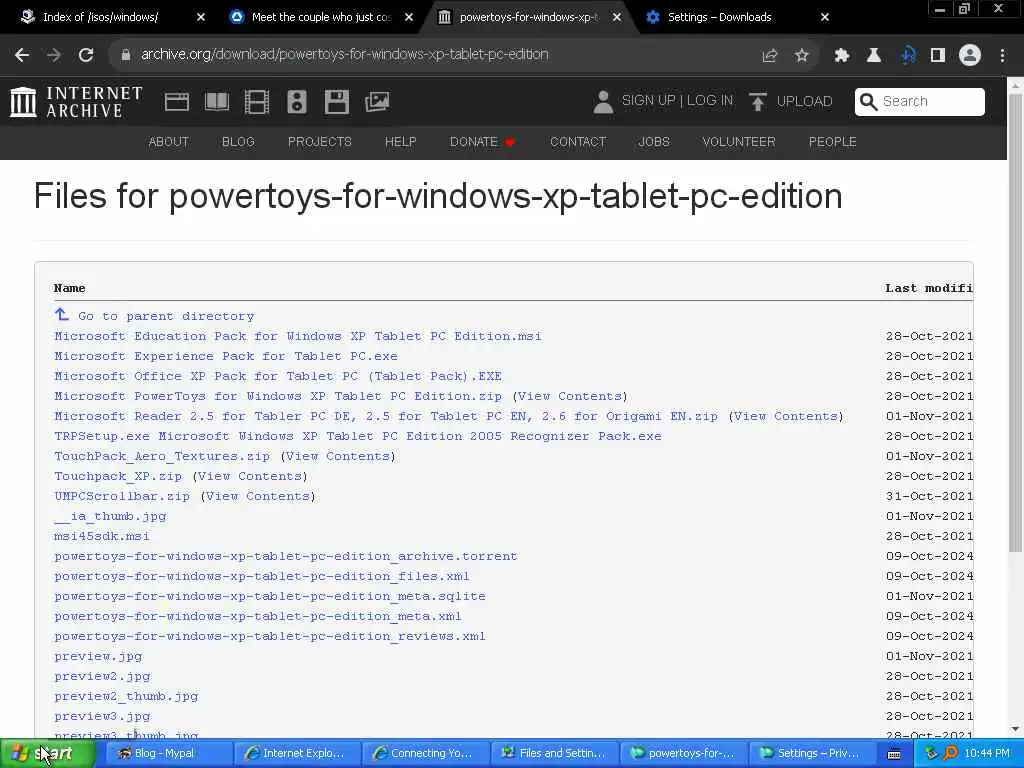Close the Index of /isos/windows/ tab
This screenshot has width=1024, height=768.
[x=201, y=17]
